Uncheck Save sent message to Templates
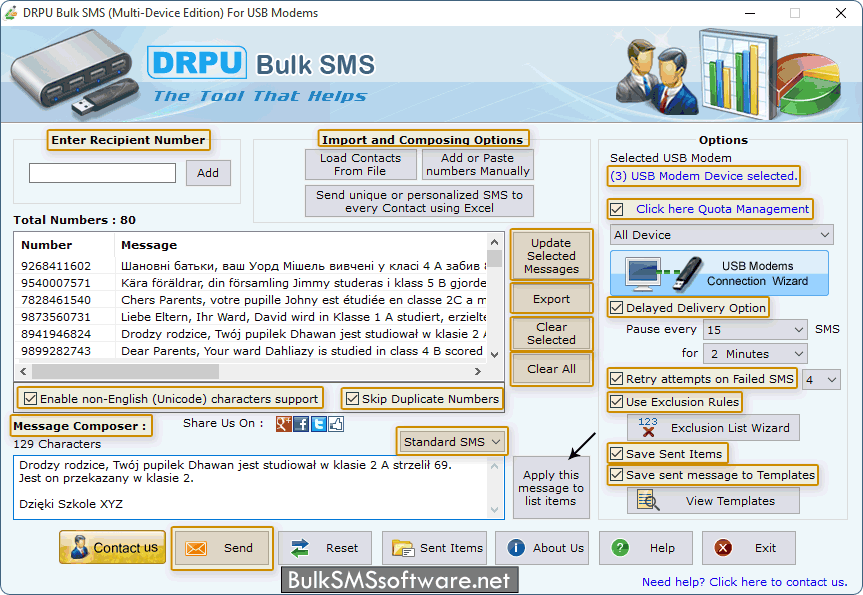 click(617, 474)
